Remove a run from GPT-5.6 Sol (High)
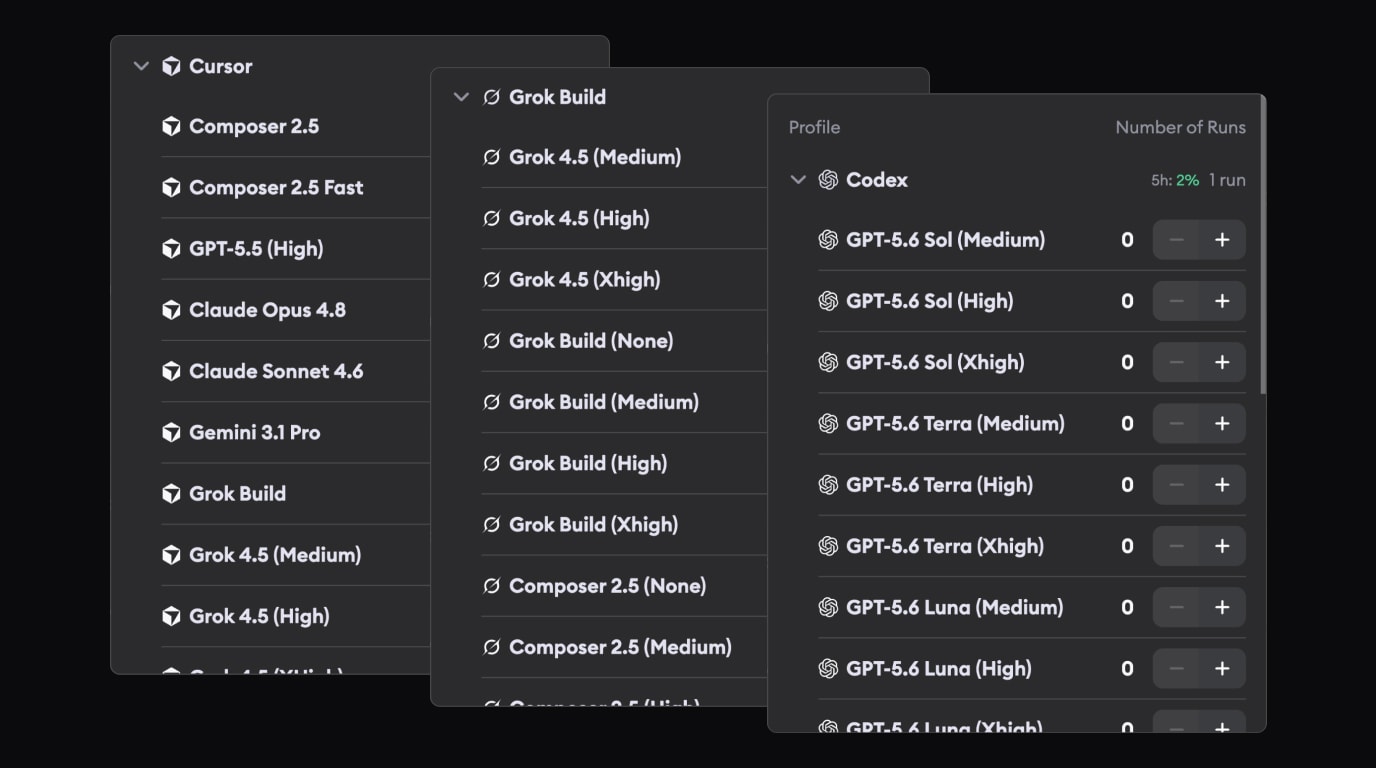This screenshot has width=1376, height=768. click(1176, 301)
